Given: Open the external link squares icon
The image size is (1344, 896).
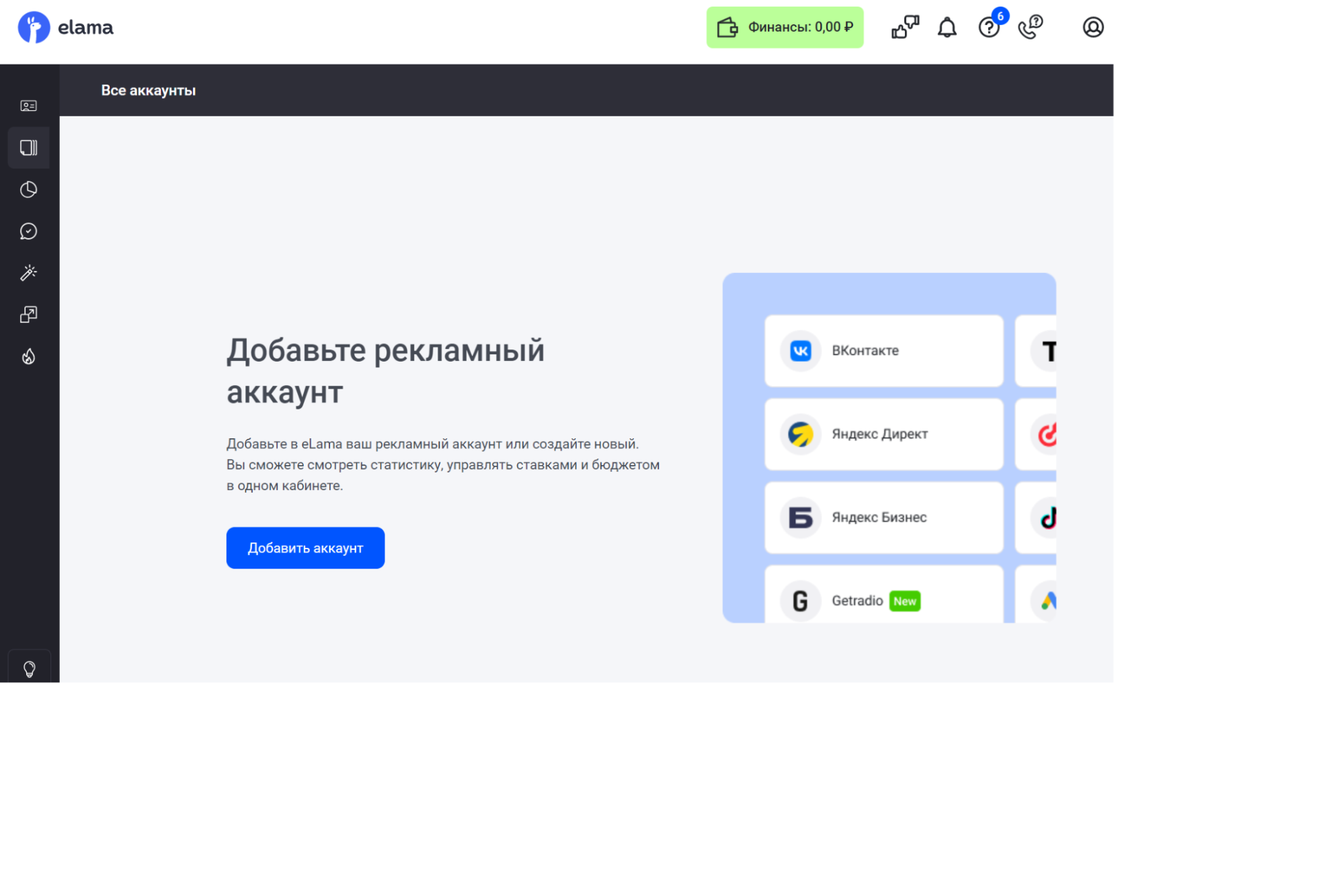Looking at the screenshot, I should pos(29,315).
